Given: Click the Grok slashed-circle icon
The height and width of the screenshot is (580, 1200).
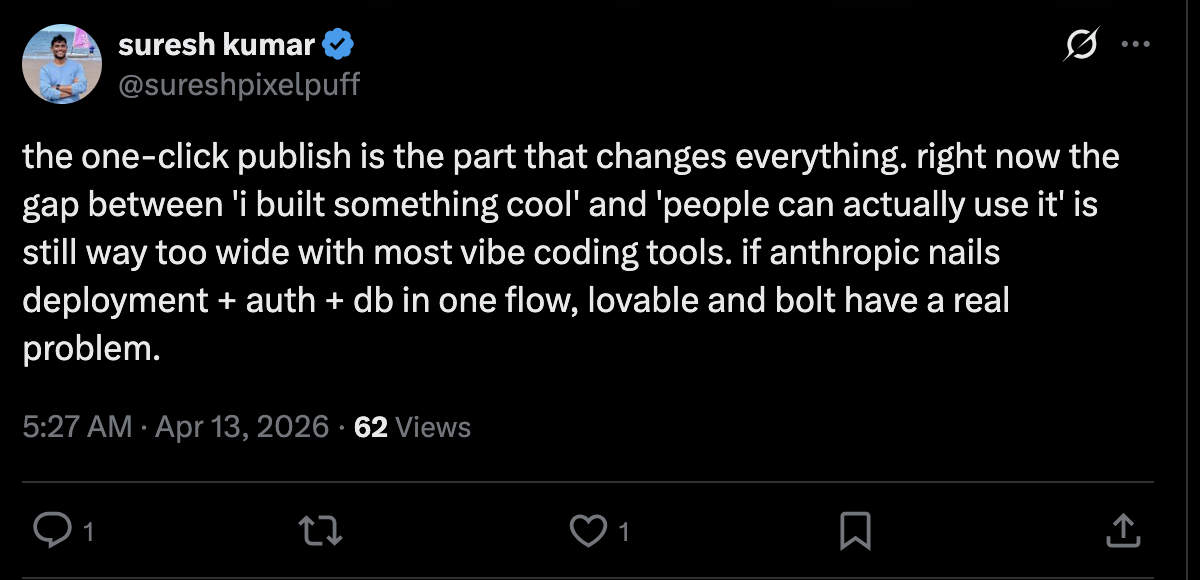Looking at the screenshot, I should (1084, 46).
